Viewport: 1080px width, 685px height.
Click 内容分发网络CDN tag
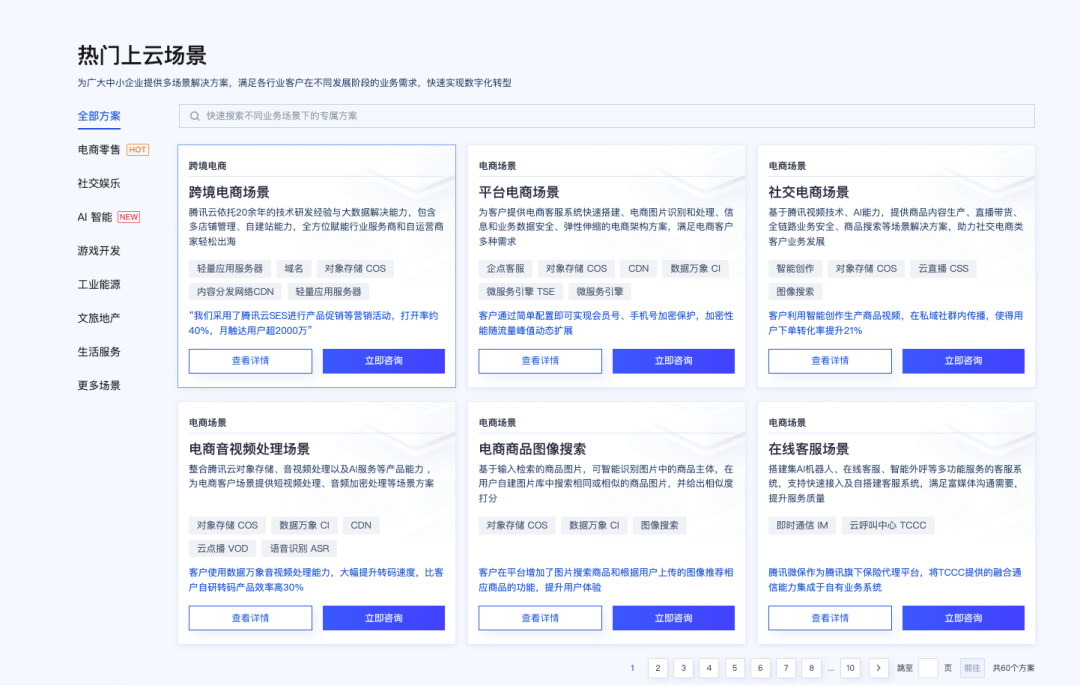236,292
